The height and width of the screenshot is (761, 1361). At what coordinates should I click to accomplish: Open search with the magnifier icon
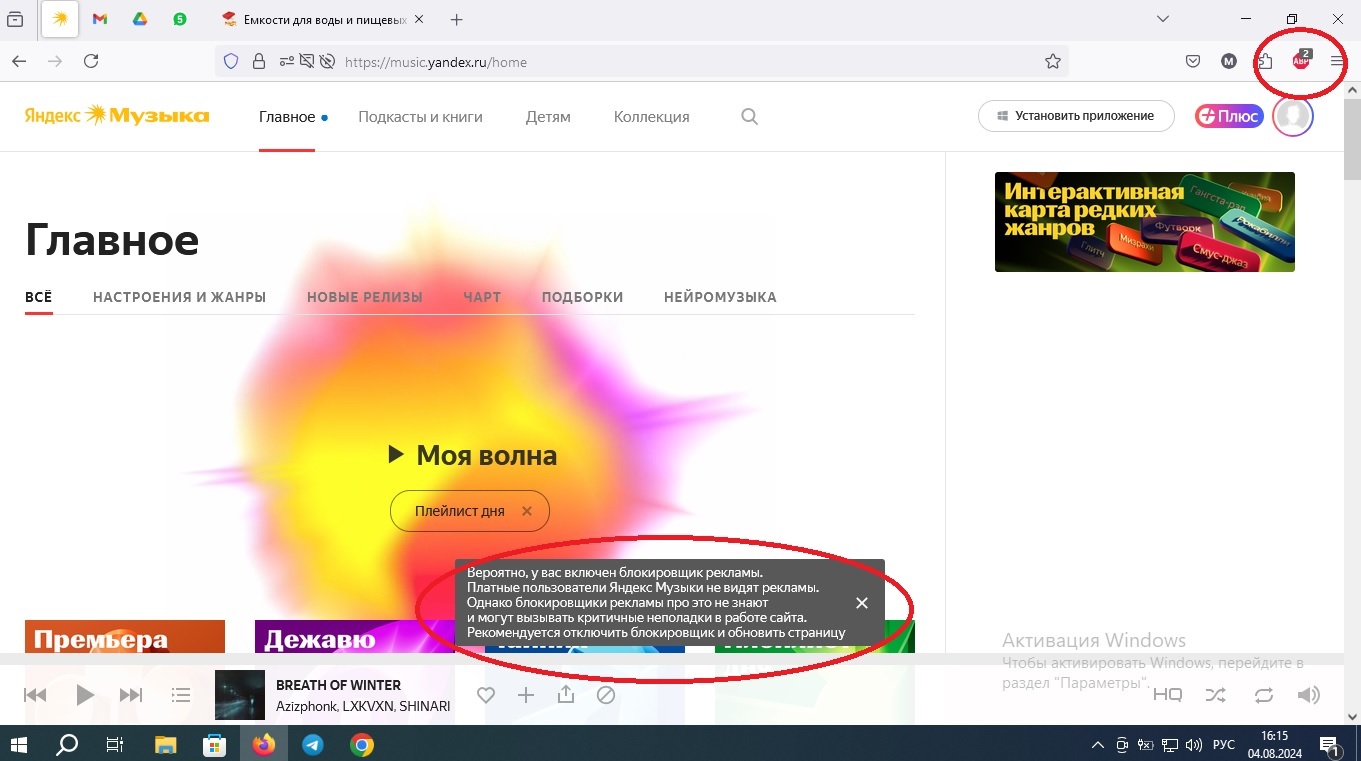[749, 117]
